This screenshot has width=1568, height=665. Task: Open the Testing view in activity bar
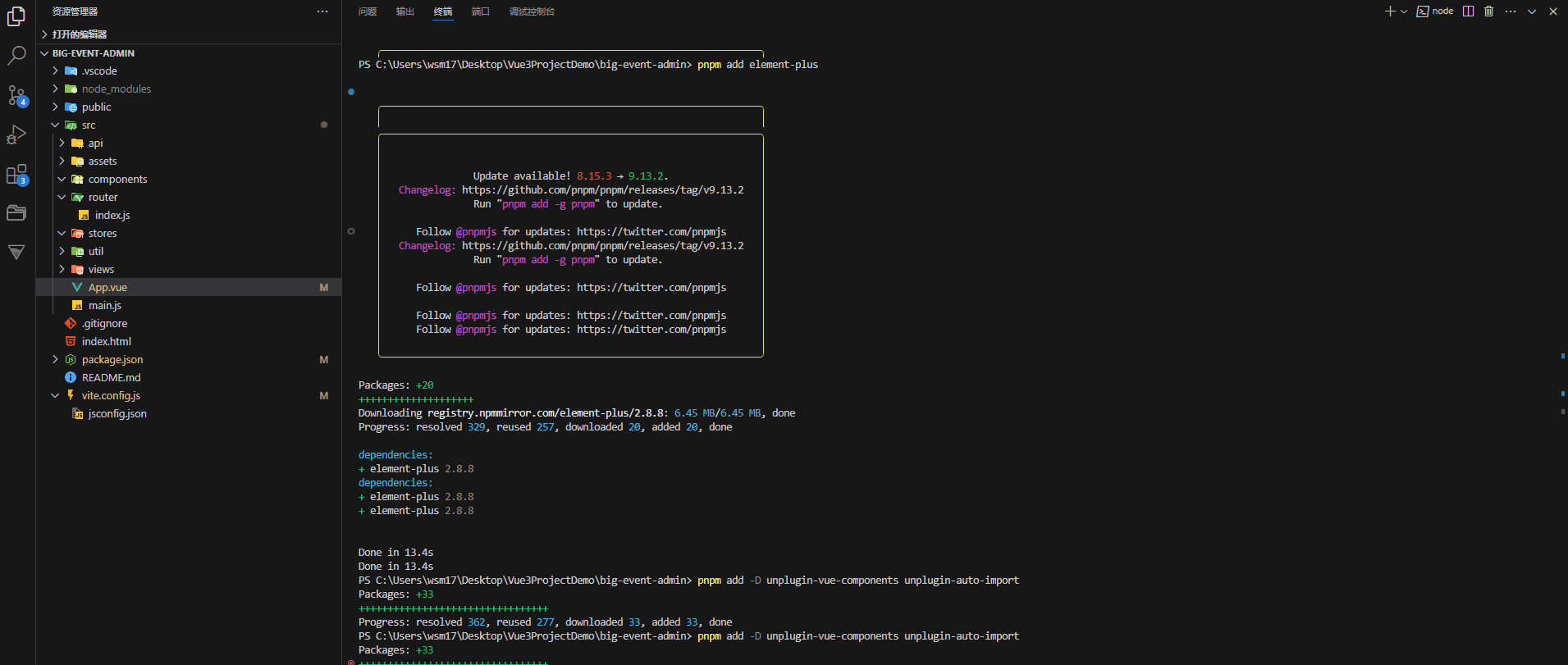[16, 253]
